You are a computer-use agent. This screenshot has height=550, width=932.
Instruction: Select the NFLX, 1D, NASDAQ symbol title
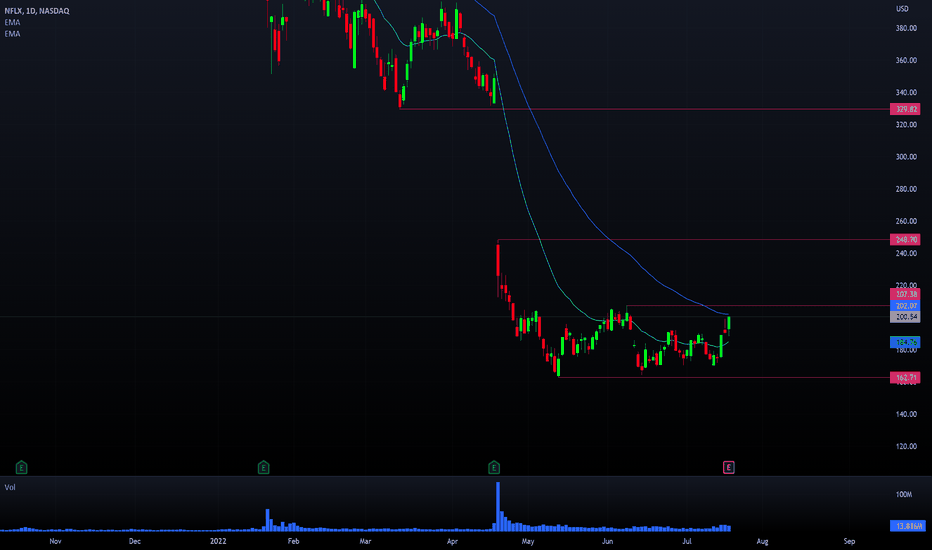(x=37, y=11)
